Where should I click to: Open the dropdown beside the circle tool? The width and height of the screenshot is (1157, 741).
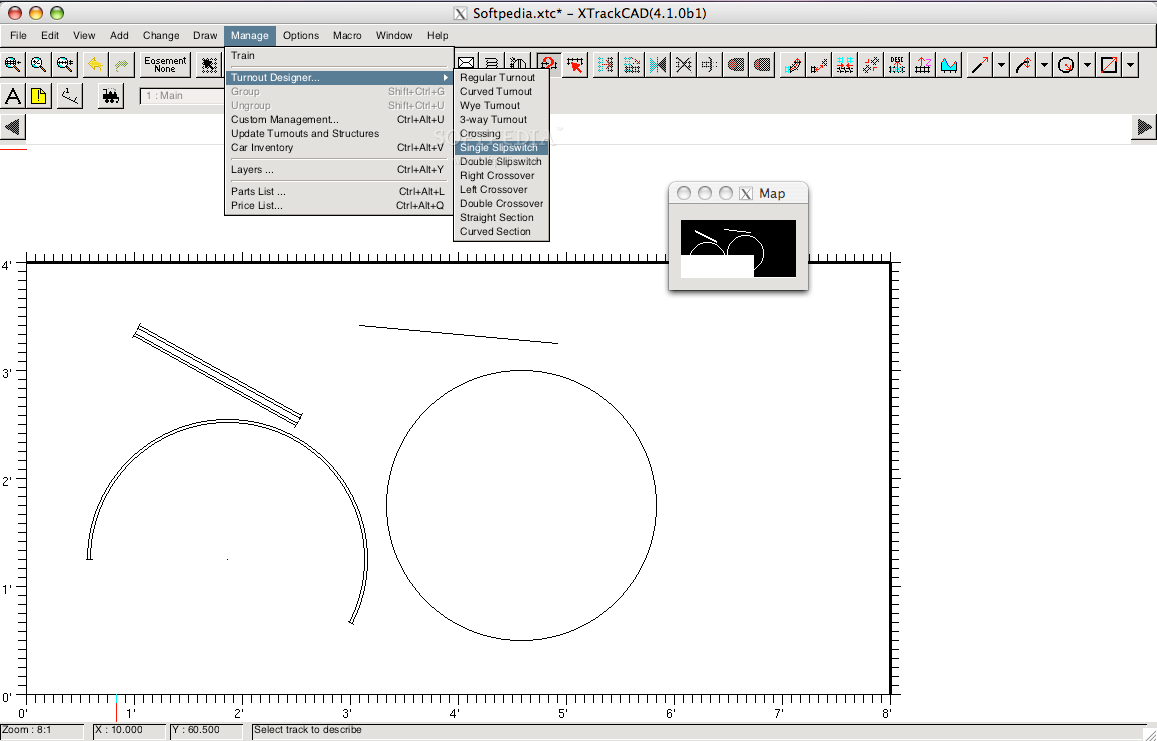pos(1088,65)
